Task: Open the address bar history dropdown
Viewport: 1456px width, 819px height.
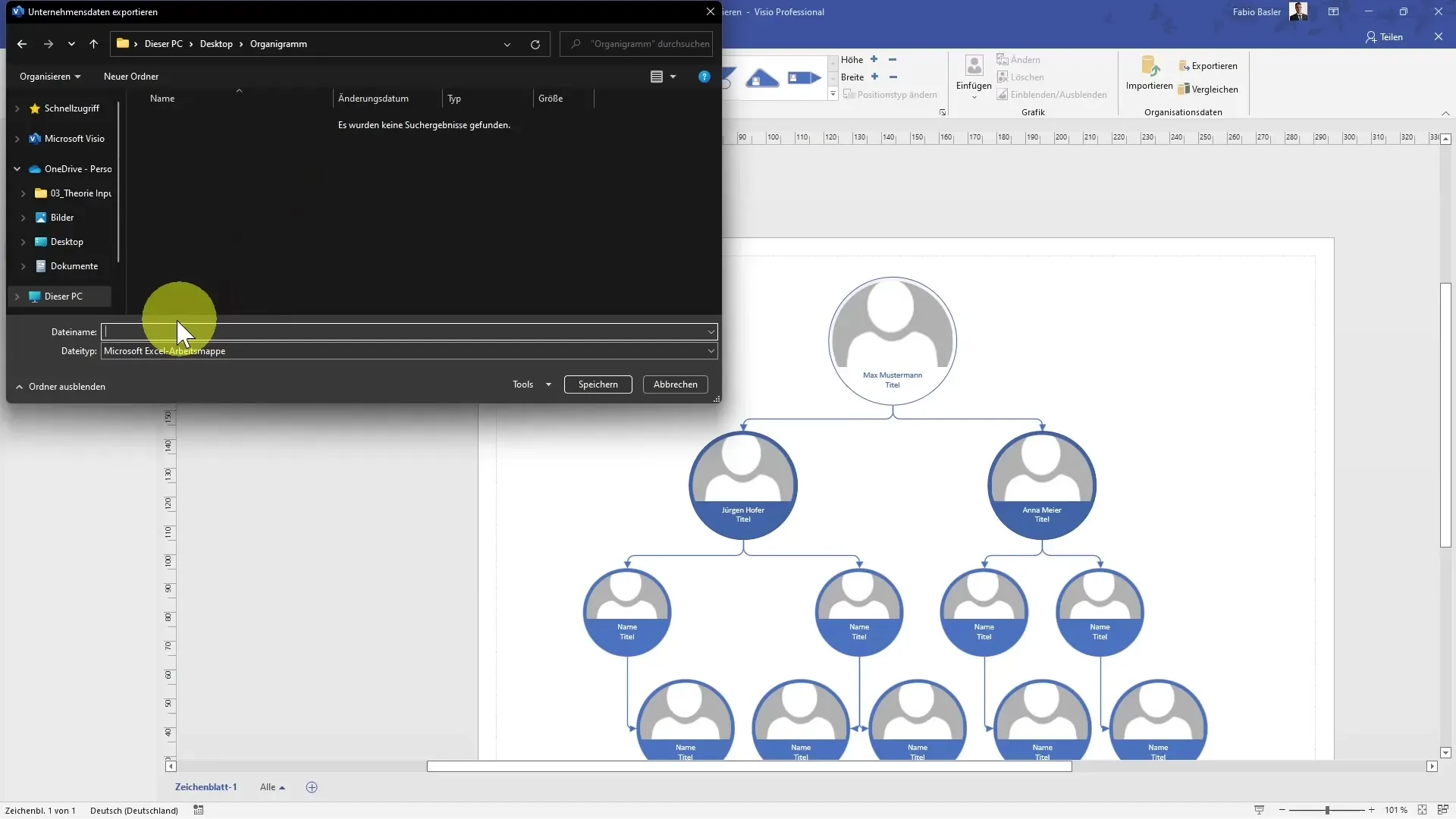Action: (507, 44)
